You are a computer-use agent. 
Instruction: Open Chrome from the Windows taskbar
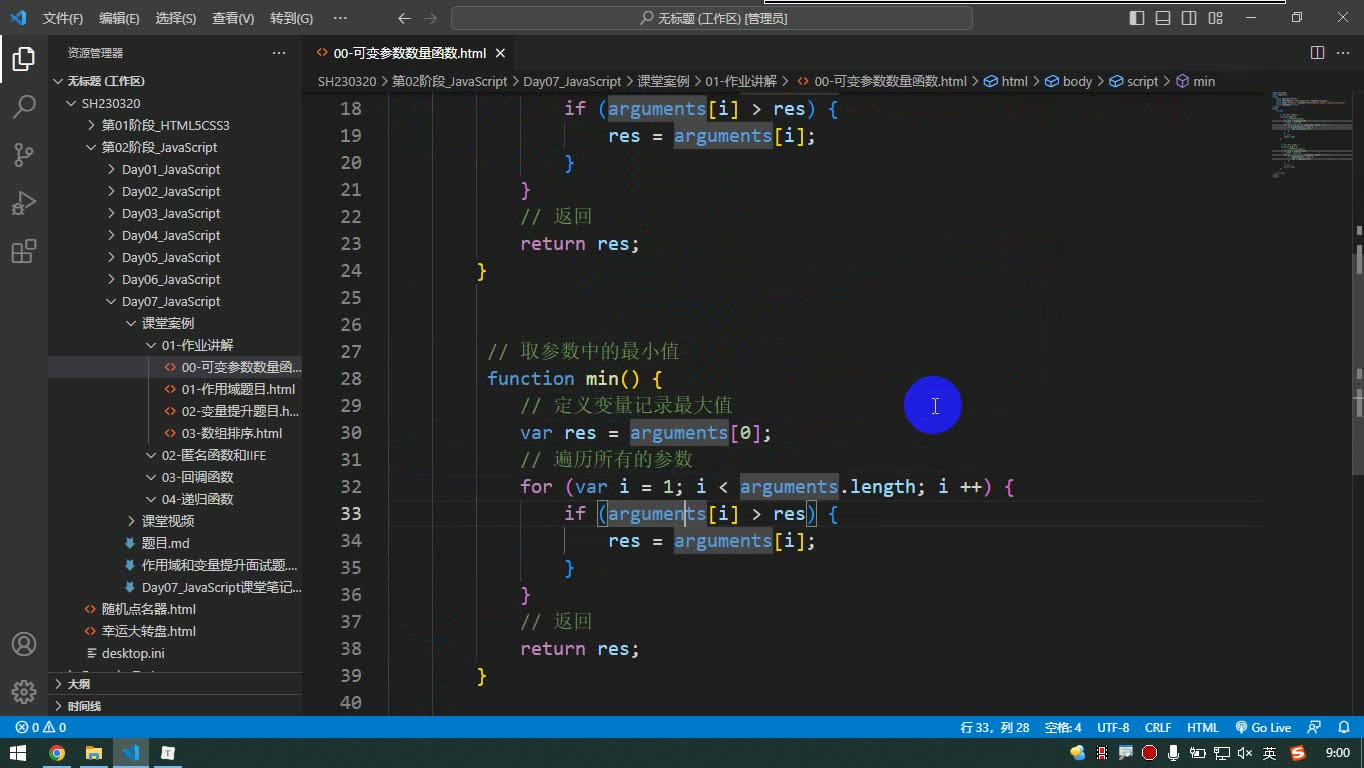pyautogui.click(x=57, y=753)
